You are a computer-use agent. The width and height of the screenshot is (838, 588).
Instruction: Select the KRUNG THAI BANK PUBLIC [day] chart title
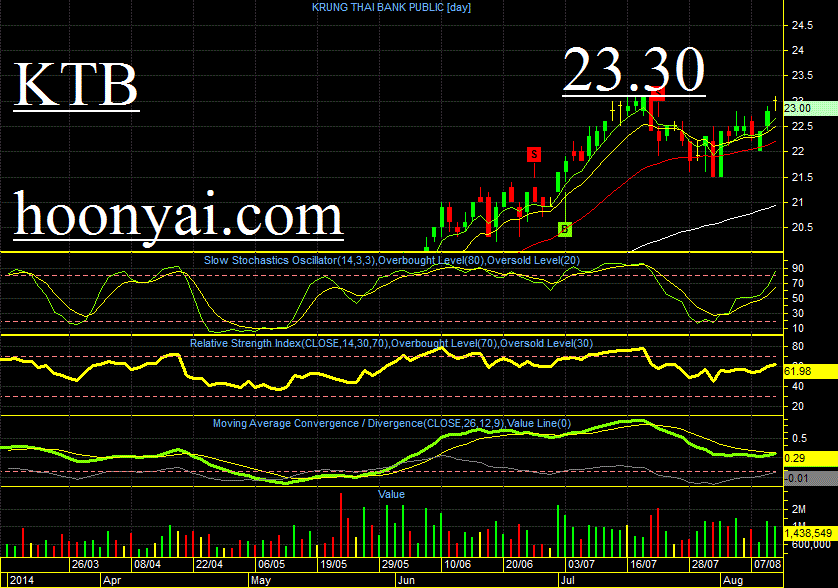[x=391, y=7]
